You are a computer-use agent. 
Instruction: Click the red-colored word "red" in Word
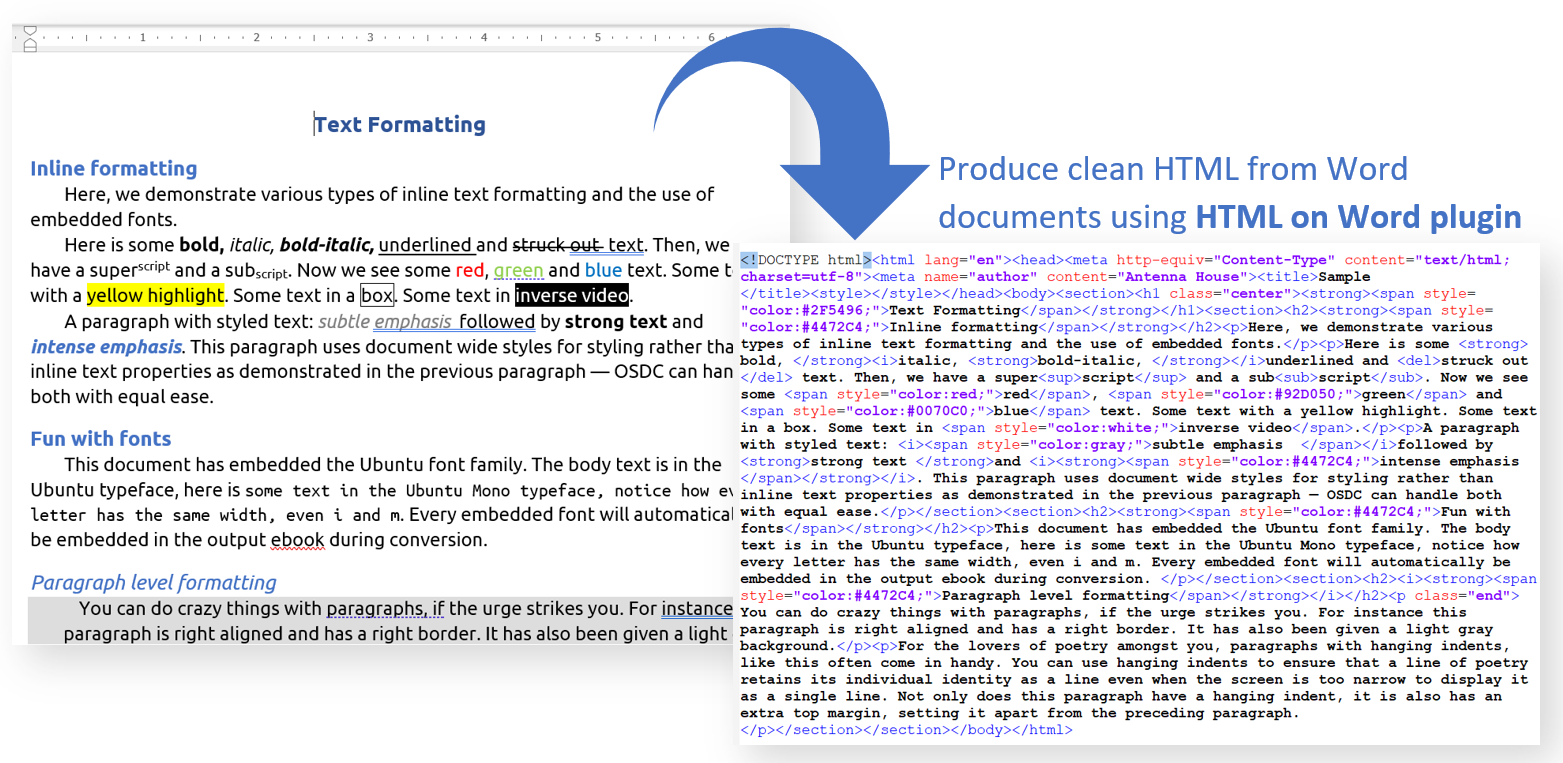click(470, 271)
